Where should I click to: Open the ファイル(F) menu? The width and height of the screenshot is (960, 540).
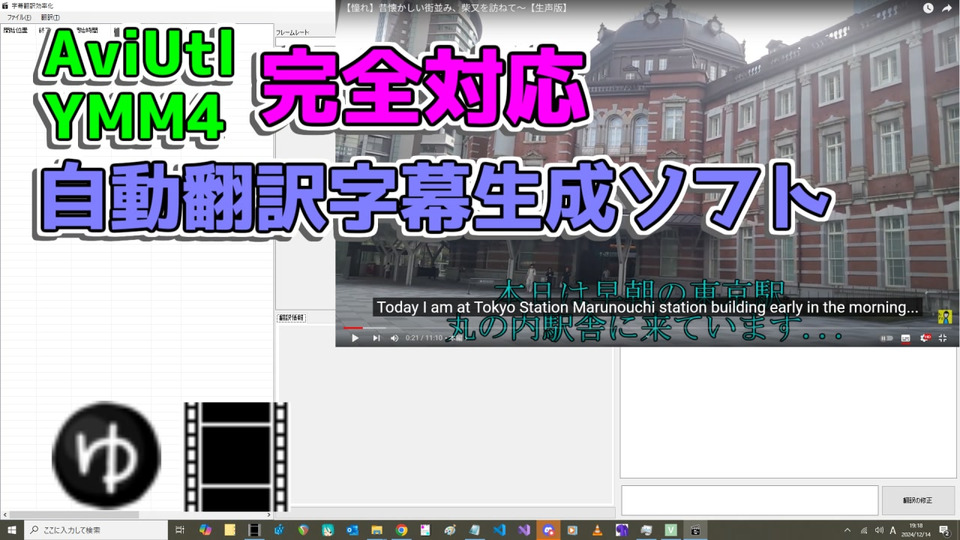tap(18, 17)
